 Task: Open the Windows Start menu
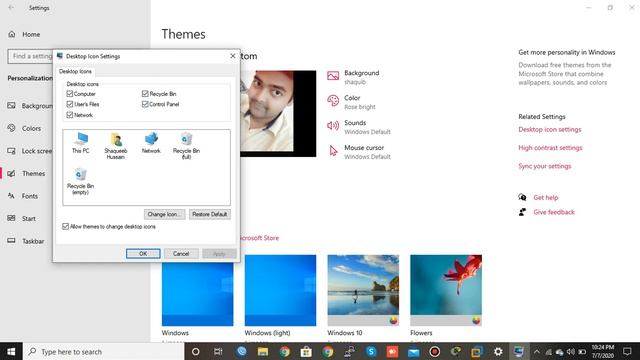pyautogui.click(x=11, y=351)
